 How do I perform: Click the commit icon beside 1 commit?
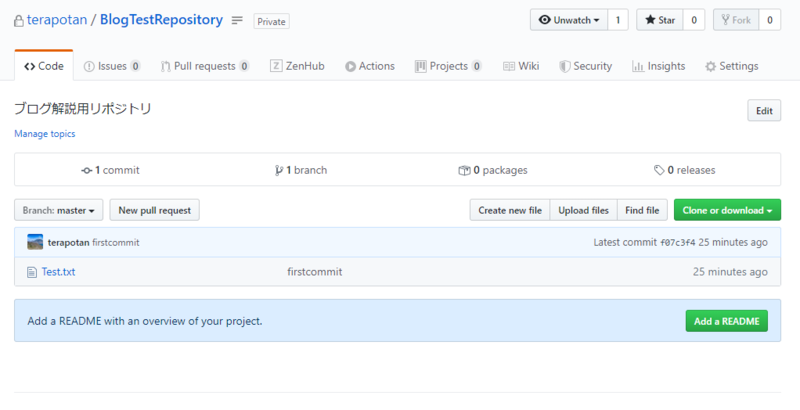tap(86, 171)
